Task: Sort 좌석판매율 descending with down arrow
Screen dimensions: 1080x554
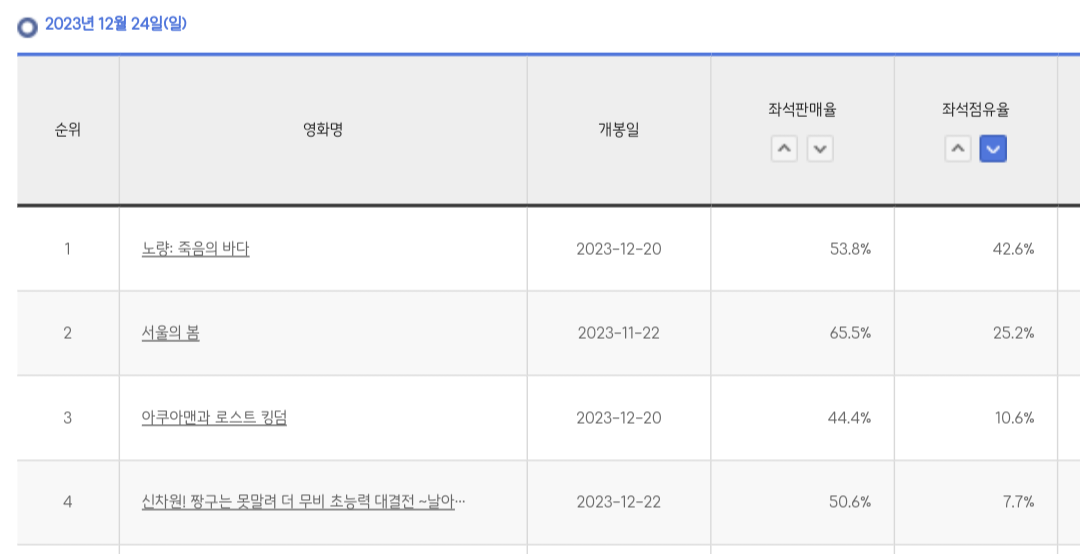Action: (x=820, y=149)
